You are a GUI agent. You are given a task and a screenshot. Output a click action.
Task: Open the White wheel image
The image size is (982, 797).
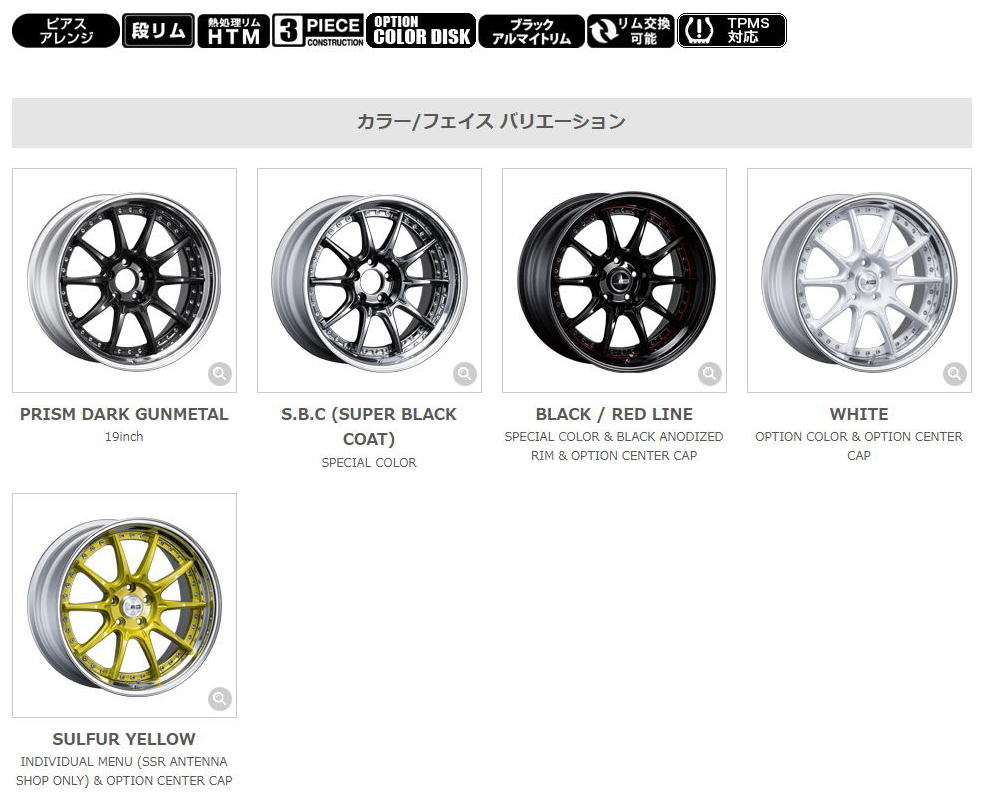point(859,280)
